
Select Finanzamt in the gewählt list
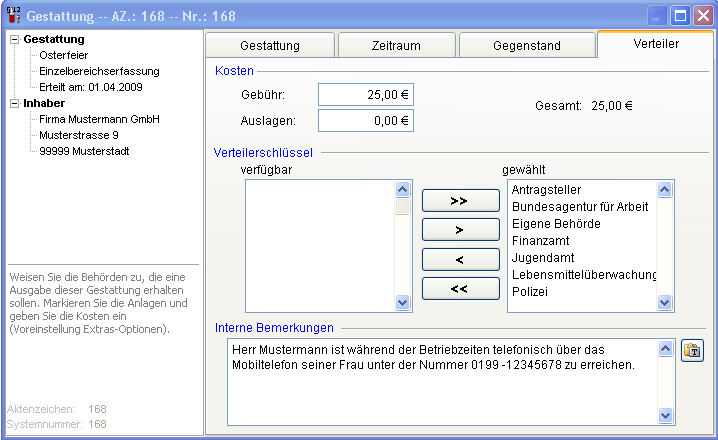[543, 241]
